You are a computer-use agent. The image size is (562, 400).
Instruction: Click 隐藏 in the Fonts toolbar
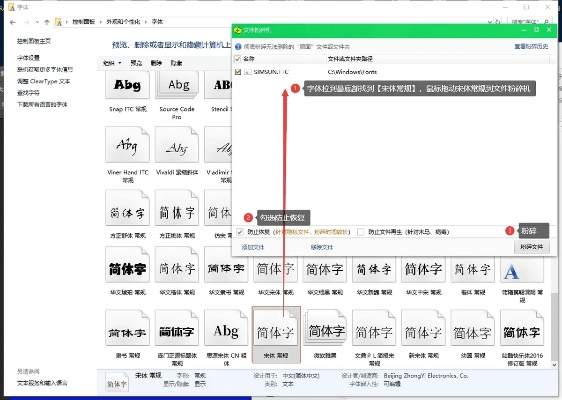point(176,63)
